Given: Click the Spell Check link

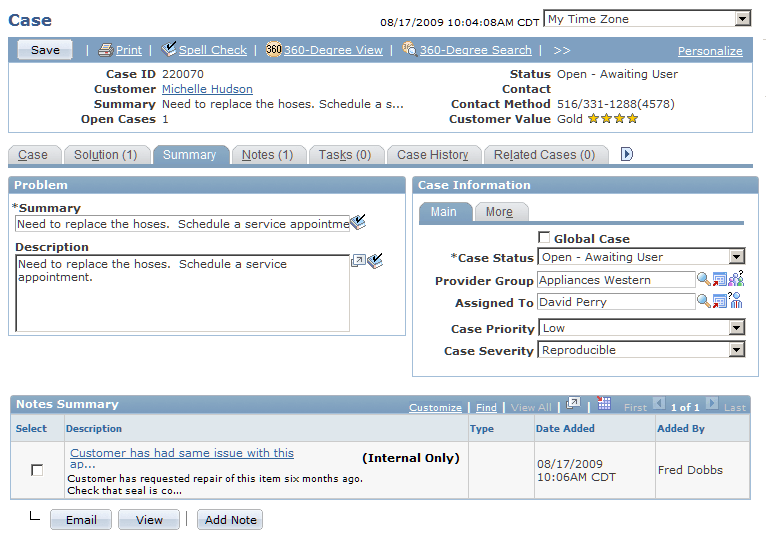Looking at the screenshot, I should (x=213, y=50).
